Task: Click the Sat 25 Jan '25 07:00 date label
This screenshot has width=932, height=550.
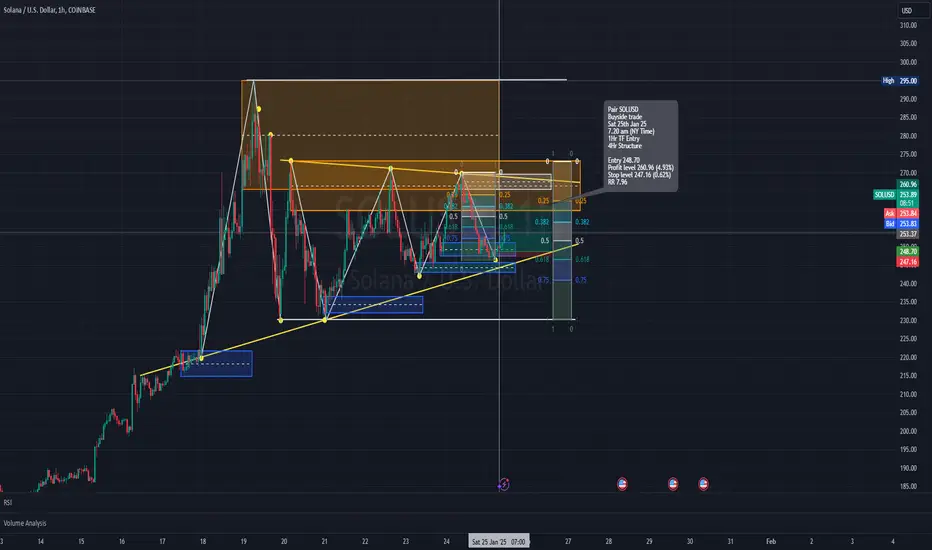Action: [498, 542]
